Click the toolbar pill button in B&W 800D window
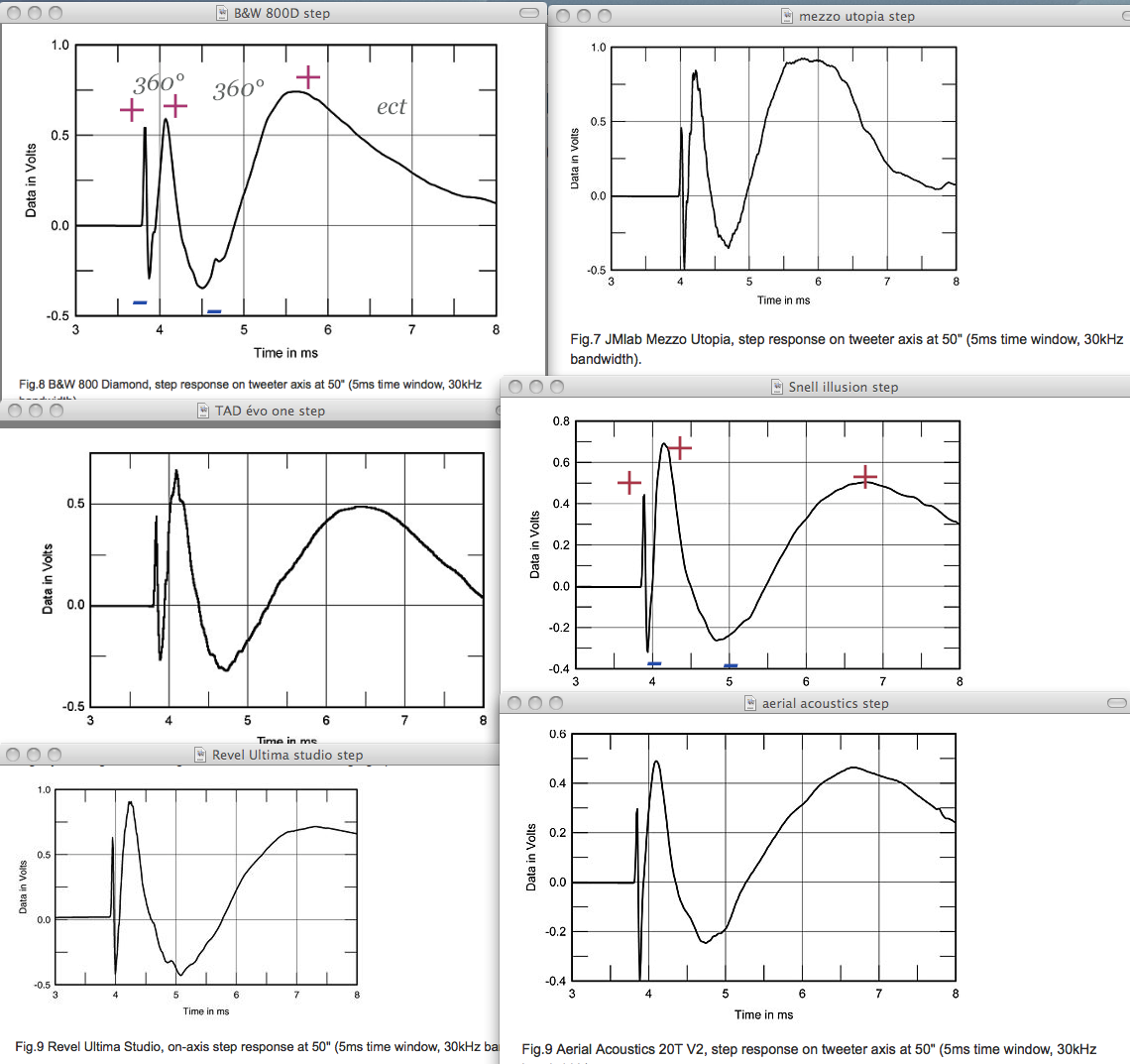The width and height of the screenshot is (1130, 1064). point(529,13)
